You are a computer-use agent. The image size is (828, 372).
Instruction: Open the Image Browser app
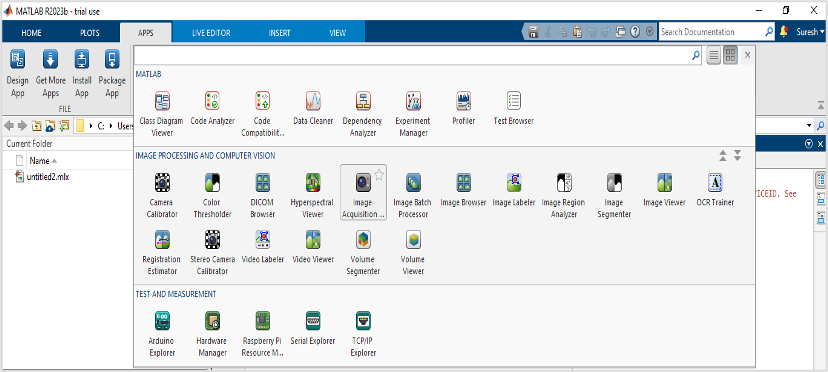[x=463, y=190]
